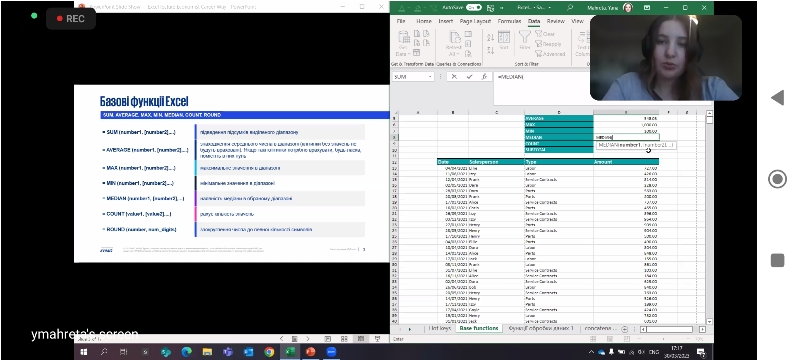800x360 pixels.
Task: Go to next slide in PowerPoint slideshow
Action: coord(308,339)
